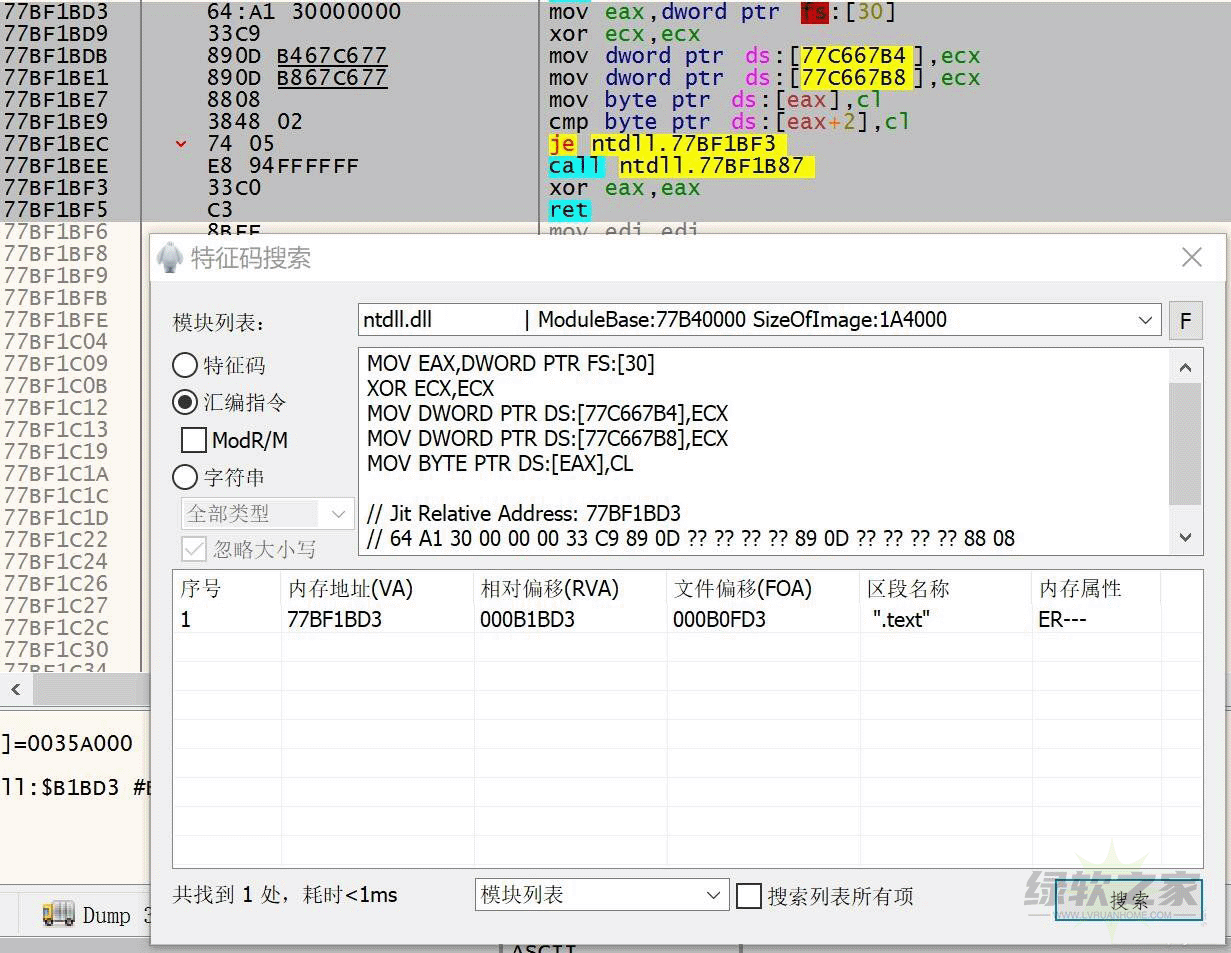Click the Baymax icon in dialog title bar

[170, 258]
